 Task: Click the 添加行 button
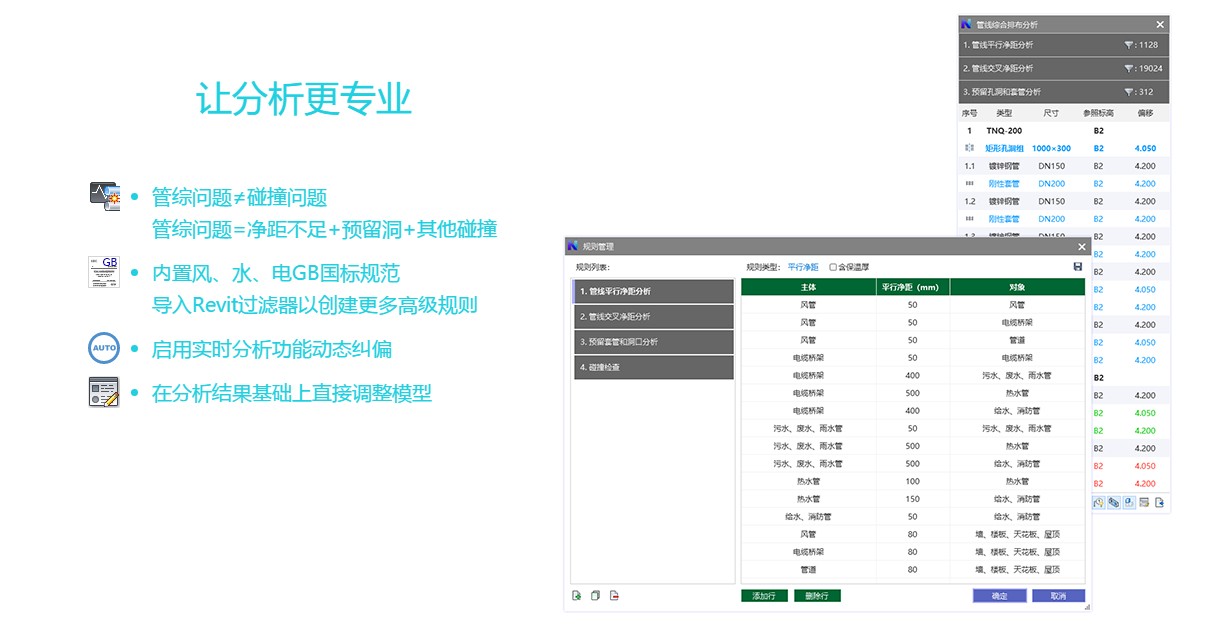pos(765,596)
